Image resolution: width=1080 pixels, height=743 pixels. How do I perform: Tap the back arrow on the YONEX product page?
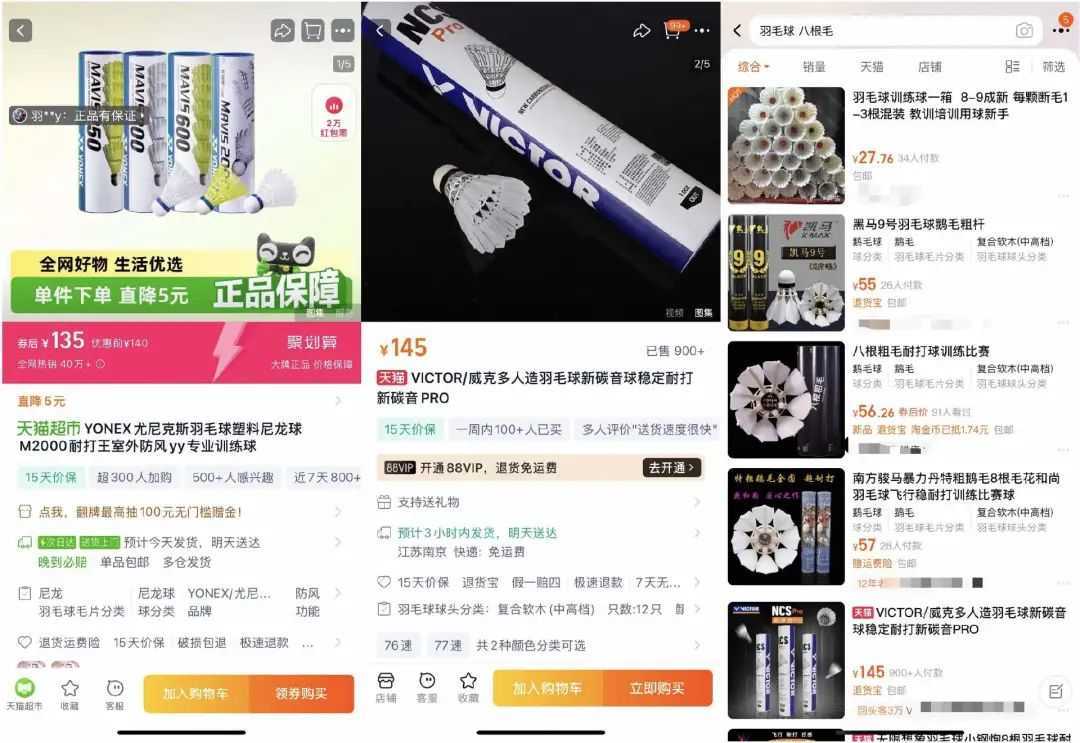(x=21, y=30)
